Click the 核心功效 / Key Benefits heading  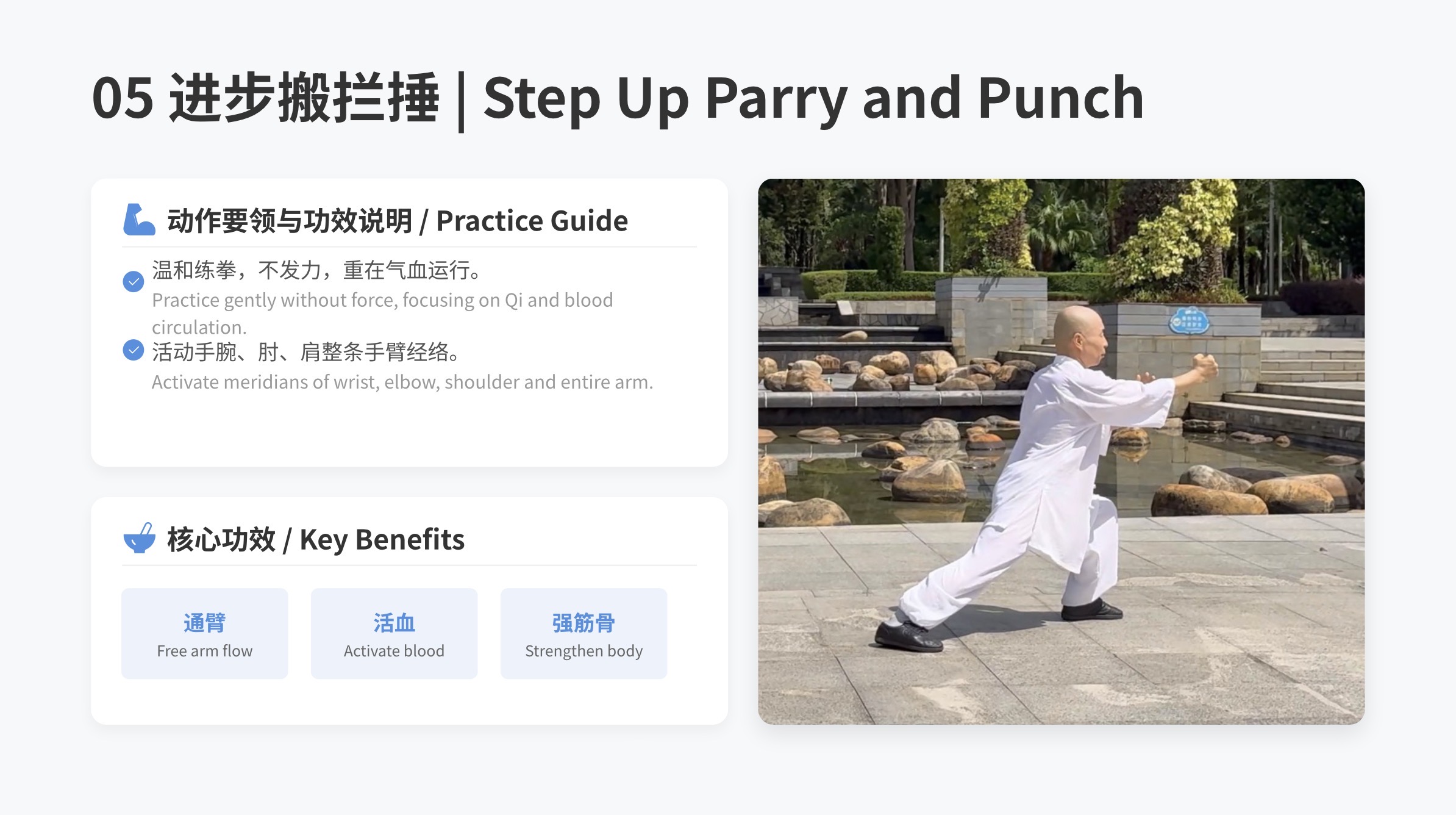tap(316, 540)
